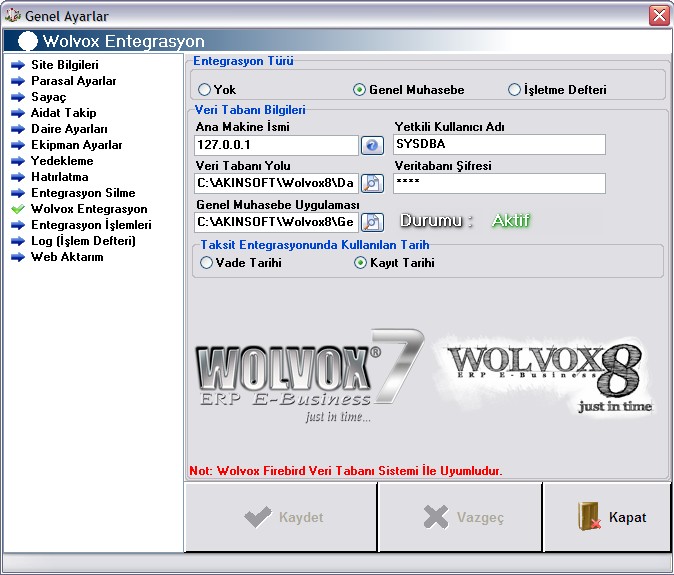Click the arrow icon beside Web Aktarım
Viewport: 674px width, 575px height.
click(18, 257)
